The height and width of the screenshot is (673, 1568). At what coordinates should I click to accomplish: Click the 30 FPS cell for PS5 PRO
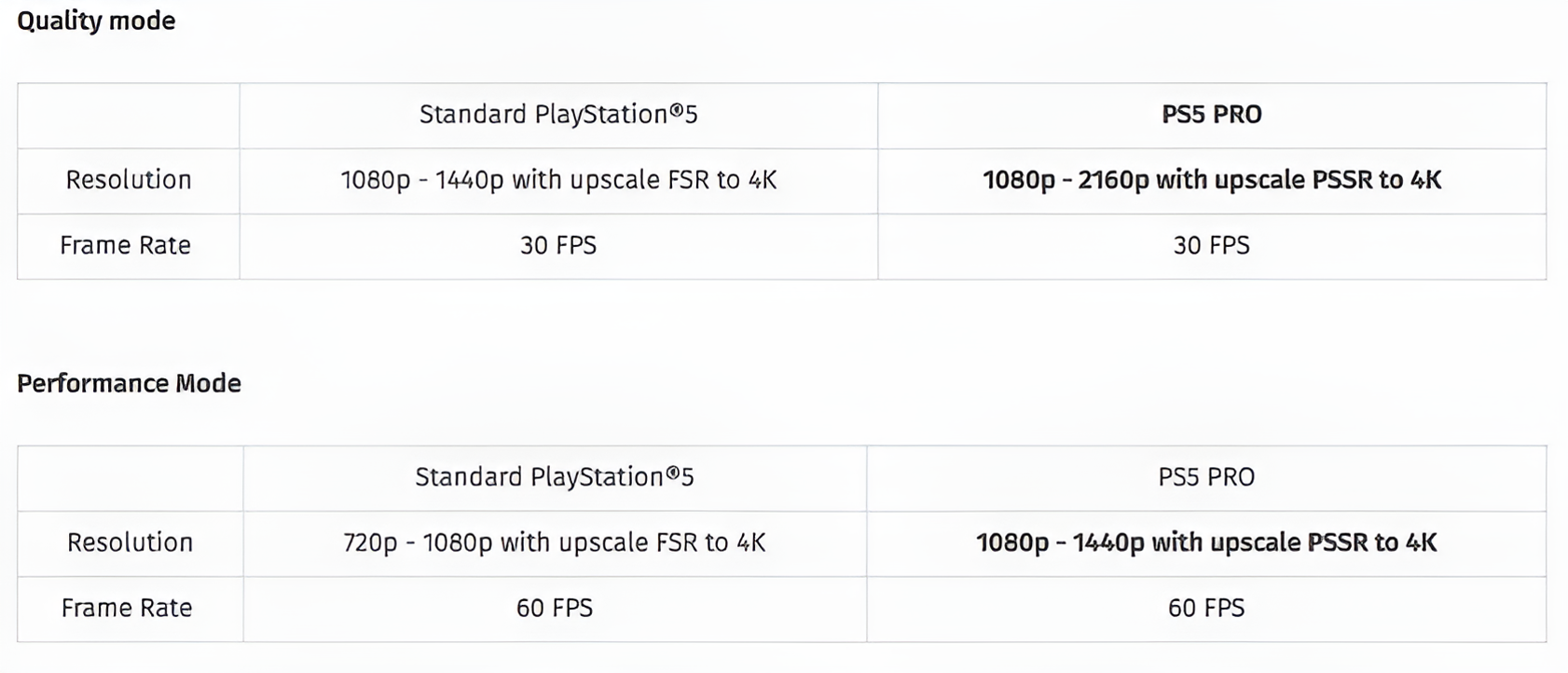coord(1212,245)
